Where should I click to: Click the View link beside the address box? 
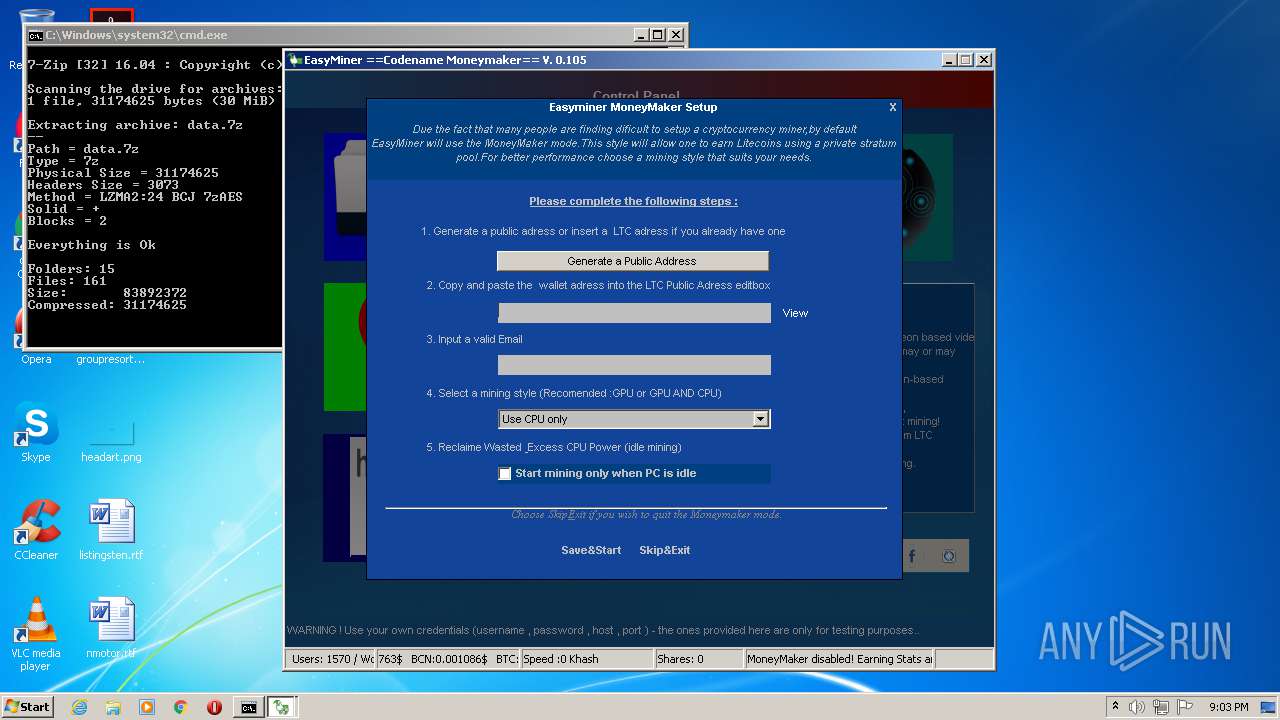[795, 313]
